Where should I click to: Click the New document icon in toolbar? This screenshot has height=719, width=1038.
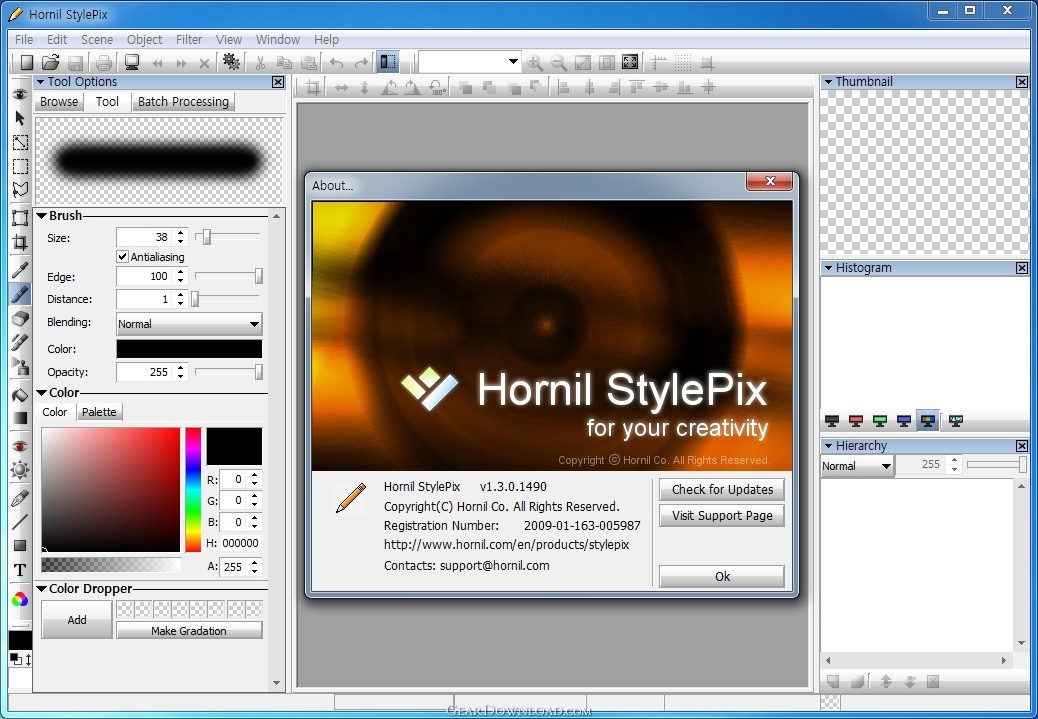[26, 63]
